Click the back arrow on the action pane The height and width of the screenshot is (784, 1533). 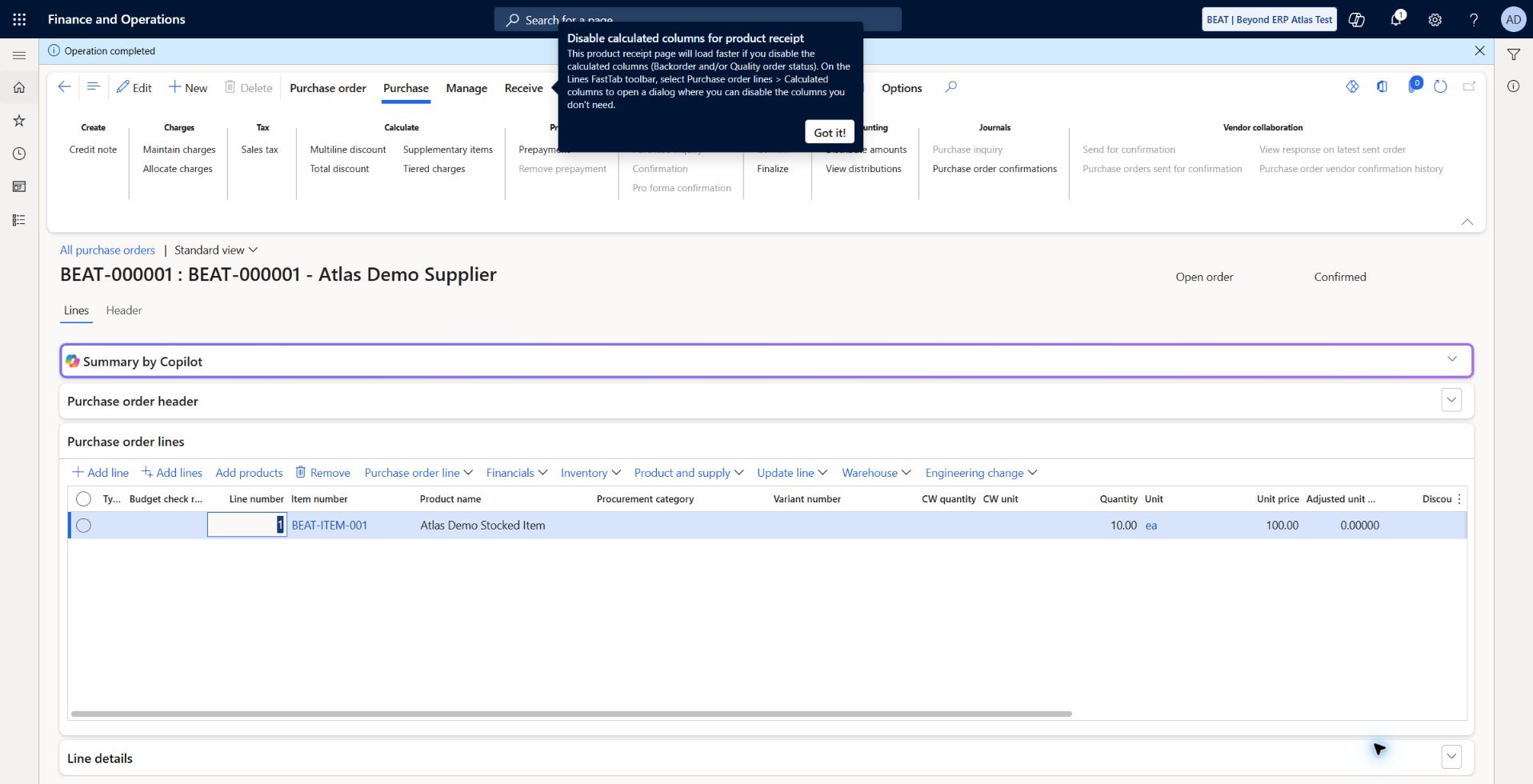(x=65, y=86)
